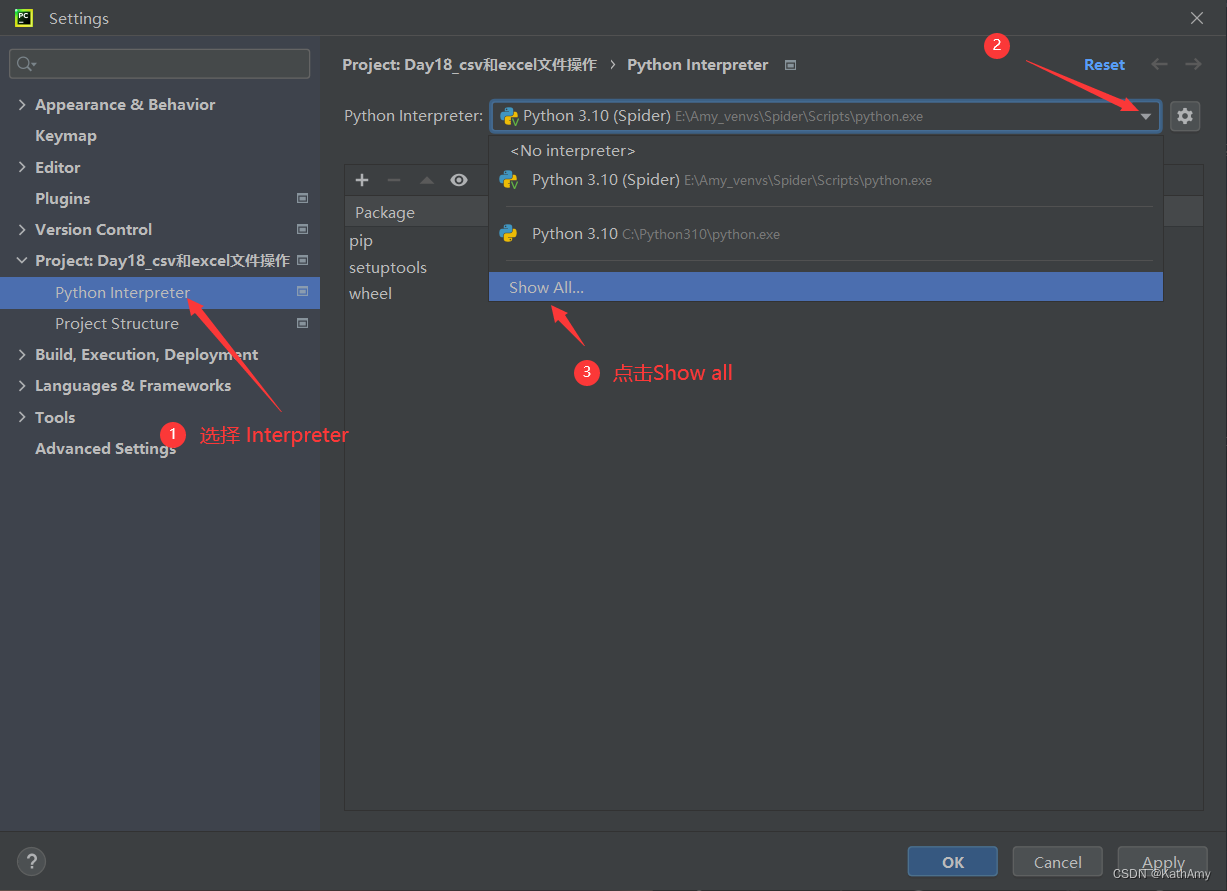1227x891 pixels.
Task: Expand Build, Execution, Deployment section
Action: coord(22,354)
